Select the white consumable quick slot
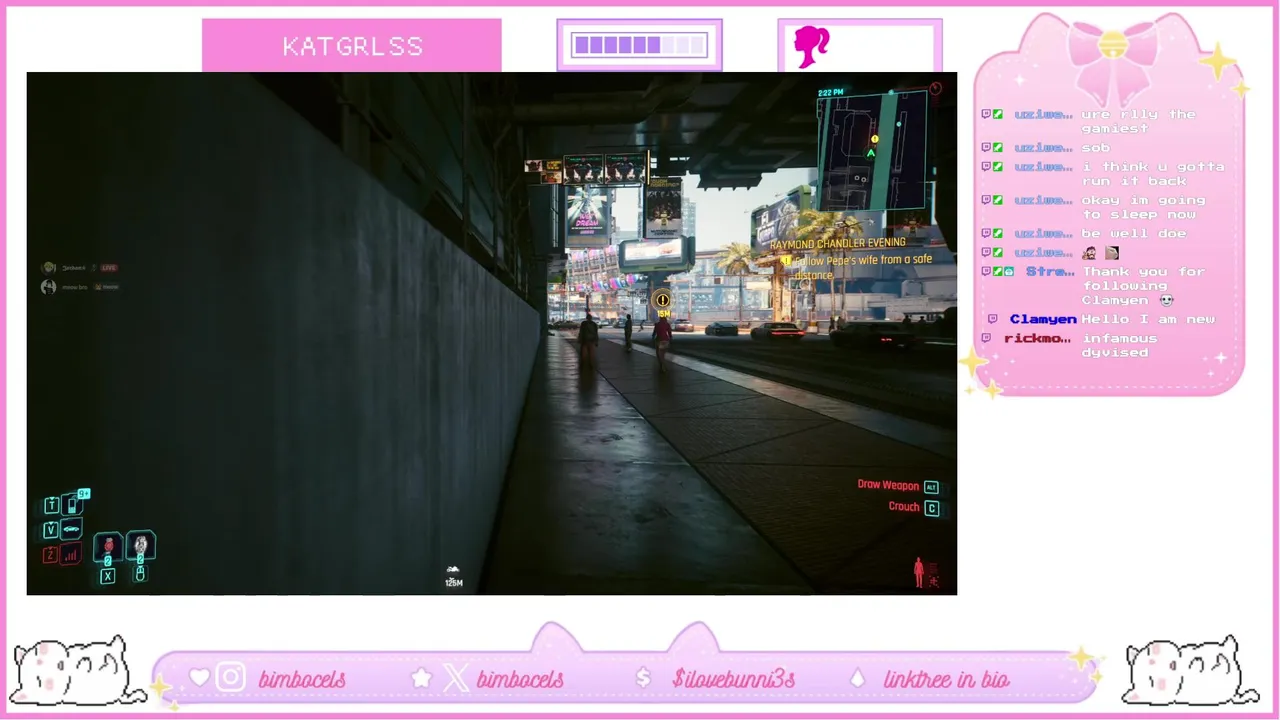This screenshot has height=720, width=1280. (x=141, y=545)
